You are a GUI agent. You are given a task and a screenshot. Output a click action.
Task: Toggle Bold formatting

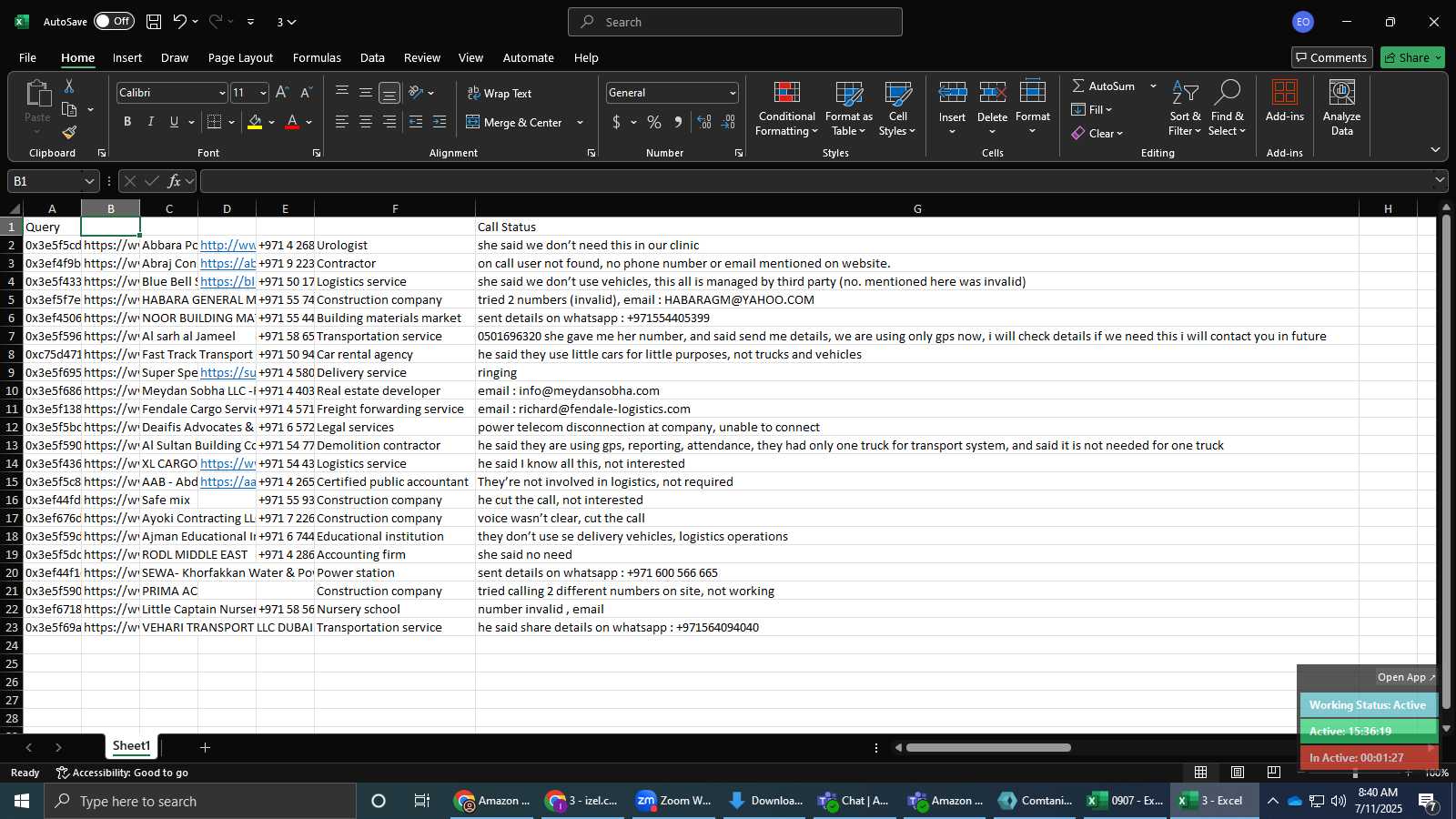(x=127, y=122)
